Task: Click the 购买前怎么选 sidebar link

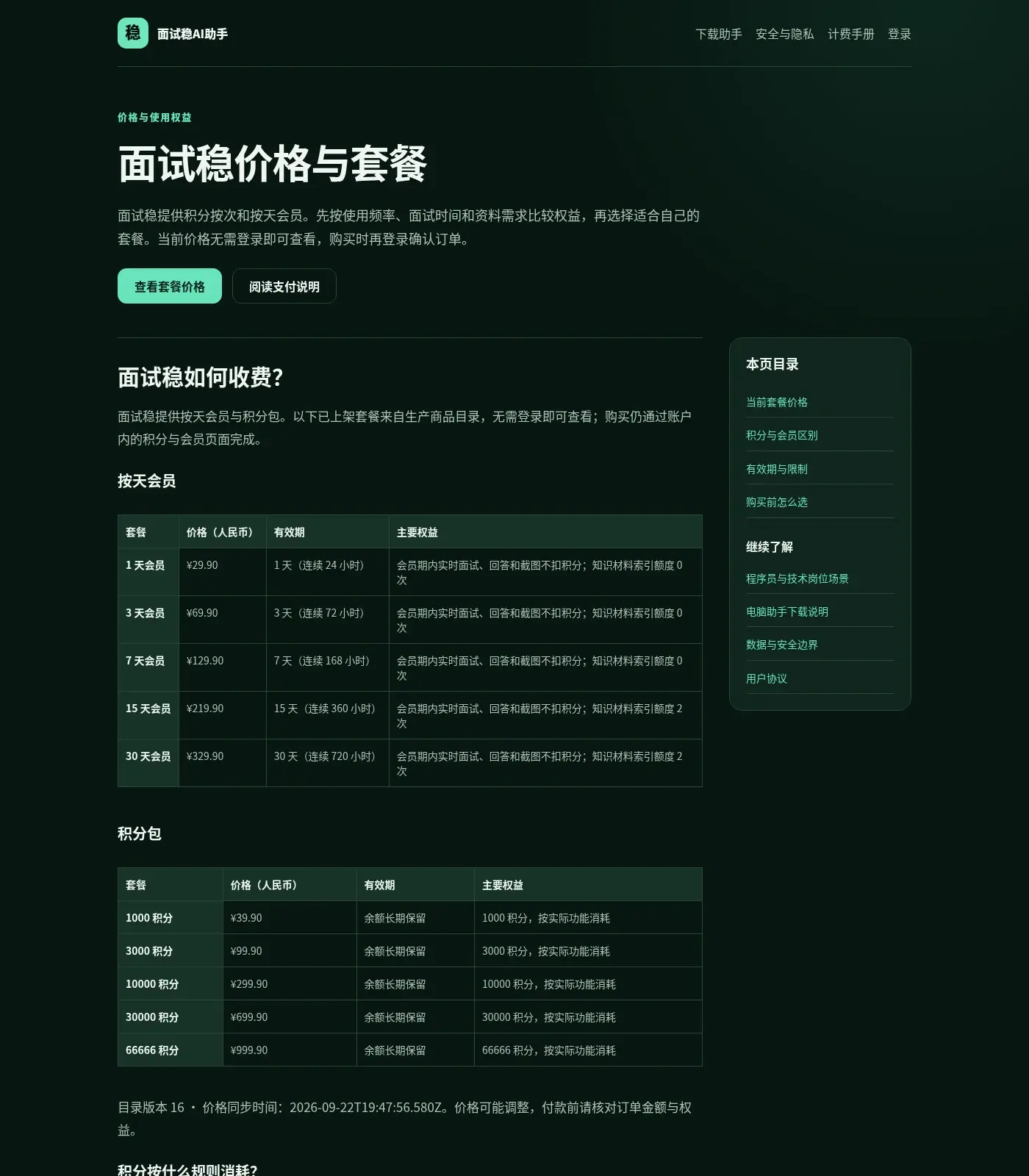Action: click(x=777, y=502)
